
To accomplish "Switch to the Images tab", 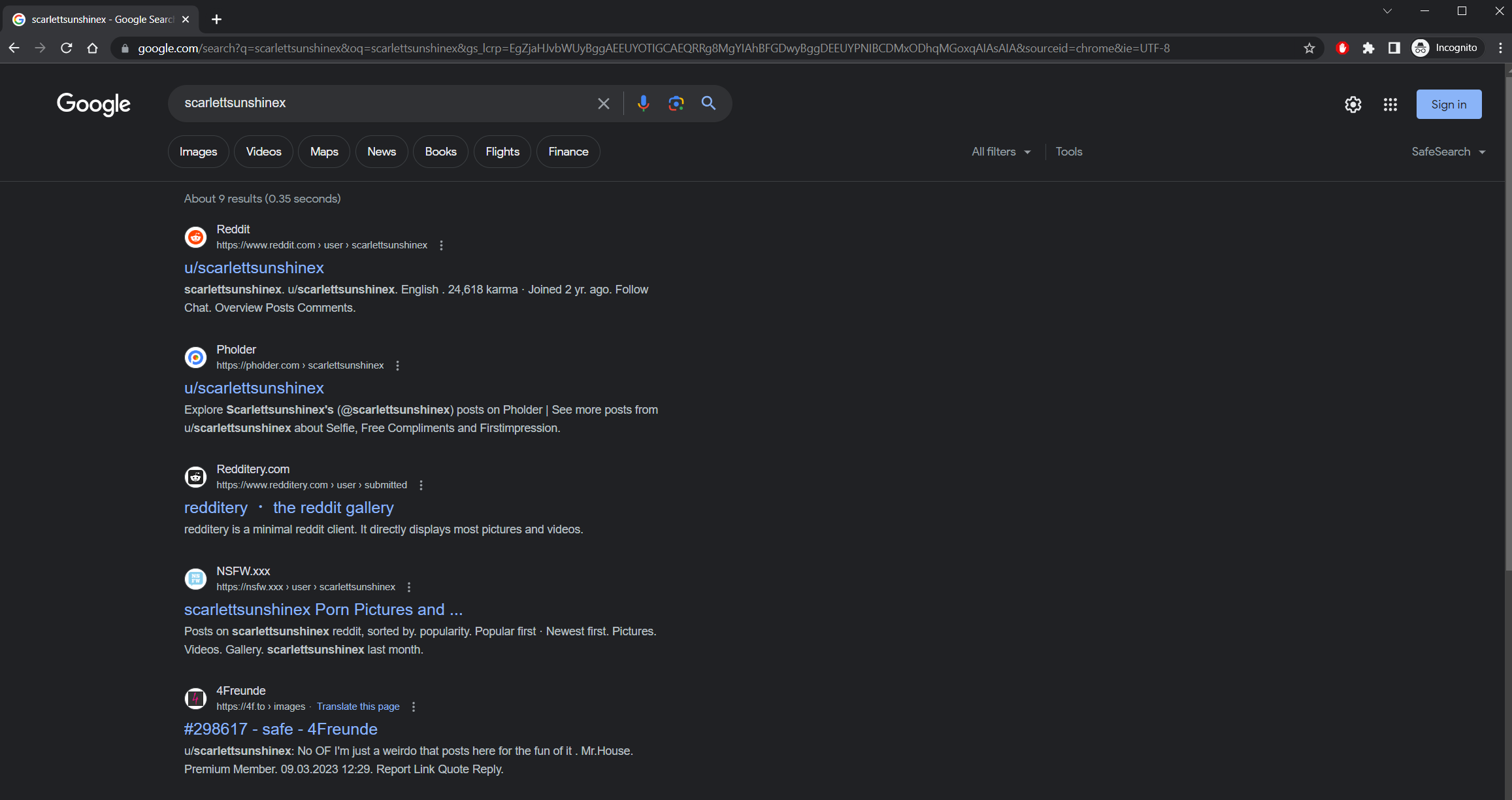I will tap(198, 152).
